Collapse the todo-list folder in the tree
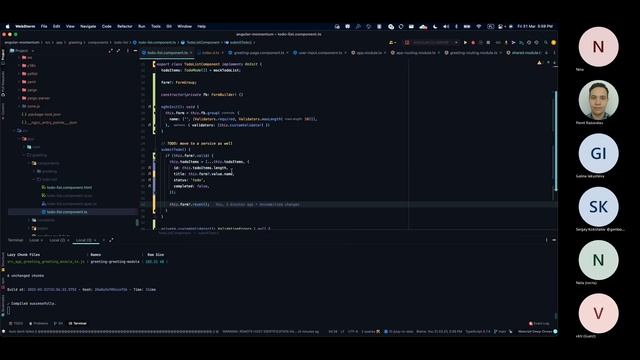640x360 pixels. coord(34,180)
